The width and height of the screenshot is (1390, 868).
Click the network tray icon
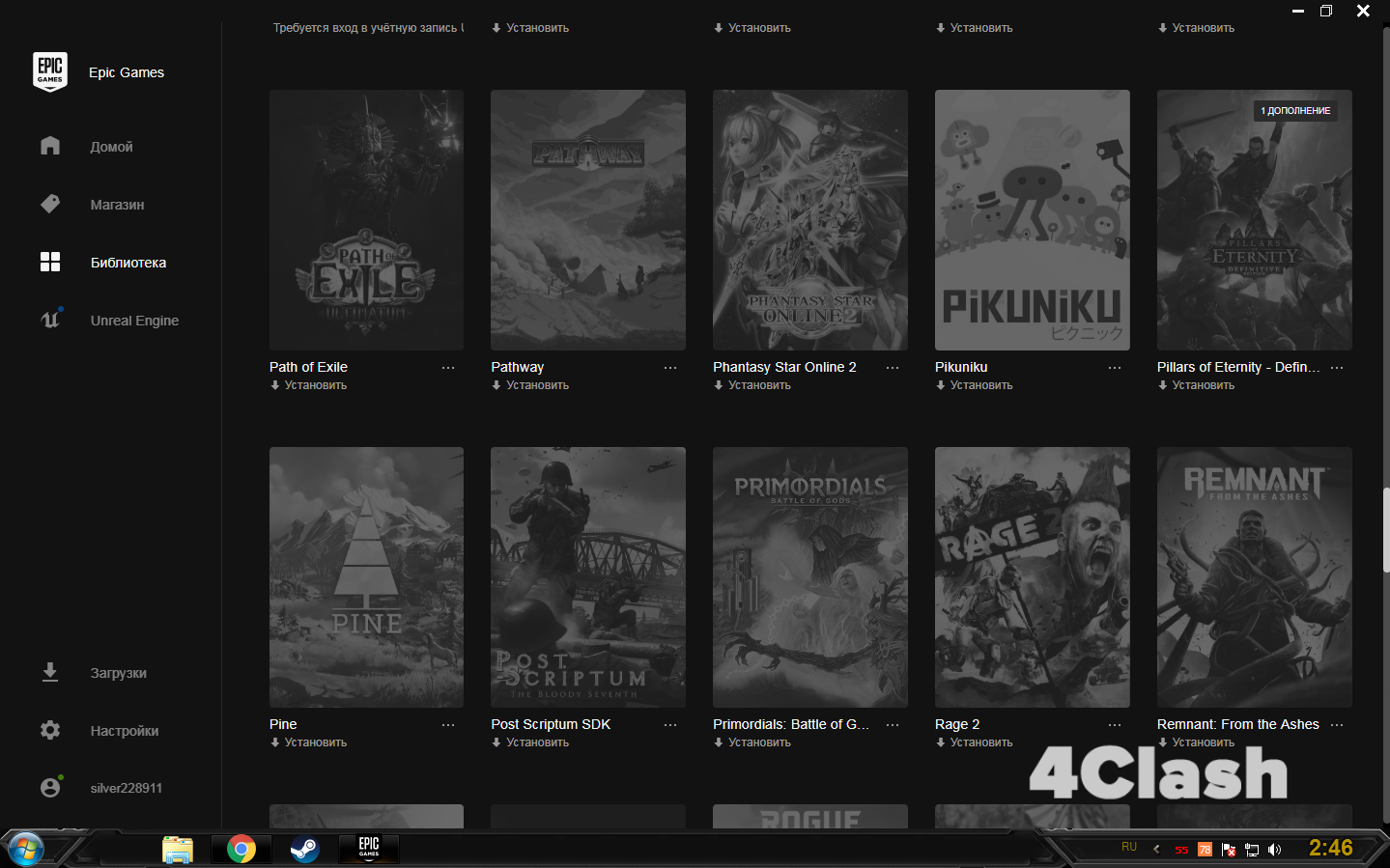pyautogui.click(x=1252, y=850)
